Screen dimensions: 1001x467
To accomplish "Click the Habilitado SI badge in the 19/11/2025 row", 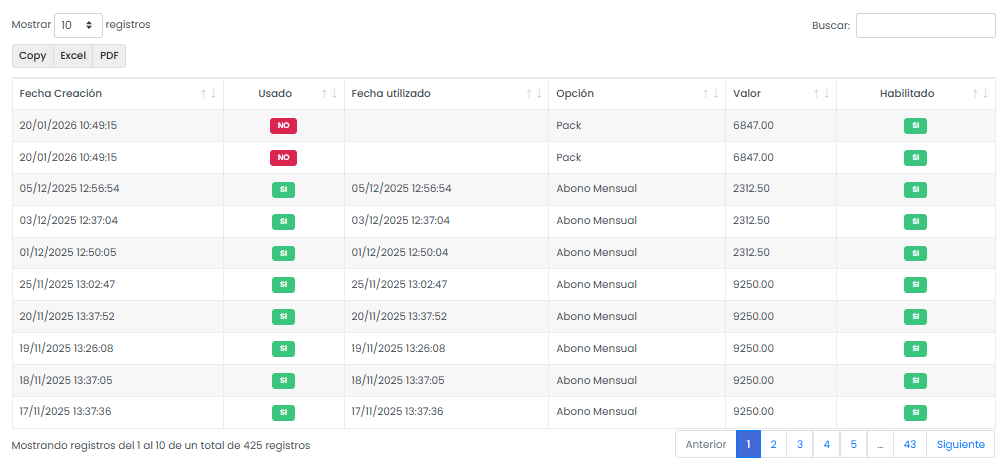I will pyautogui.click(x=915, y=349).
